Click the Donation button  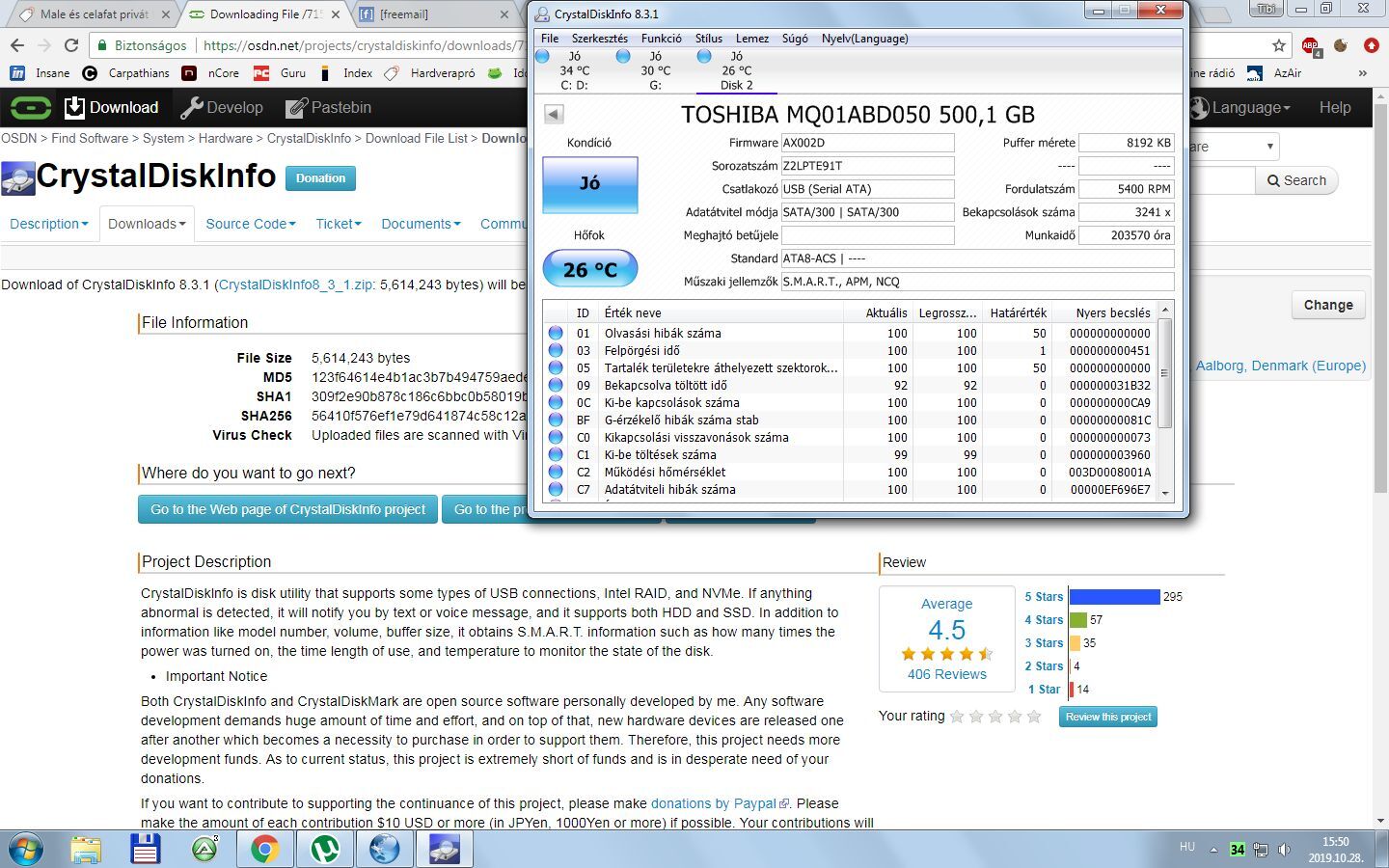pos(320,178)
